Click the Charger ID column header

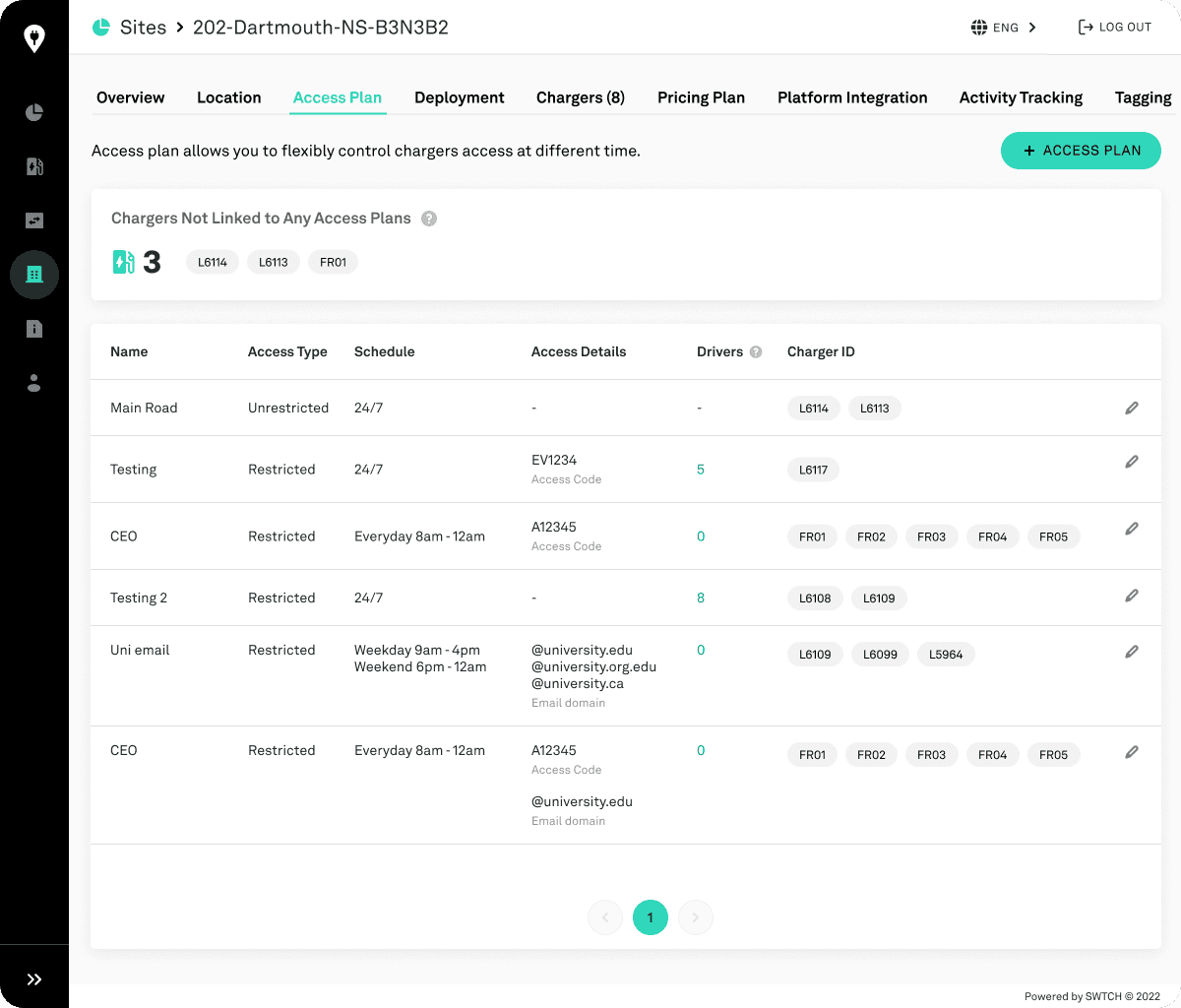click(821, 351)
